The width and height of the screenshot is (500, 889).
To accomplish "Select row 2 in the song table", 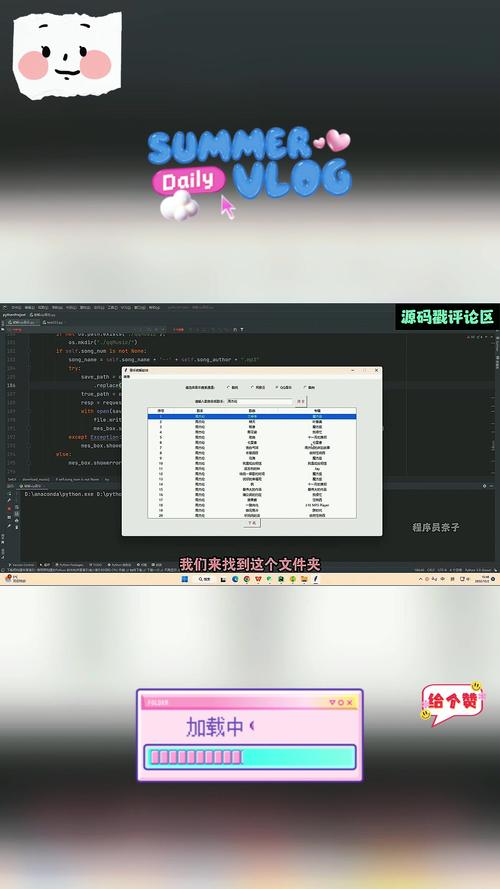I will coord(252,422).
